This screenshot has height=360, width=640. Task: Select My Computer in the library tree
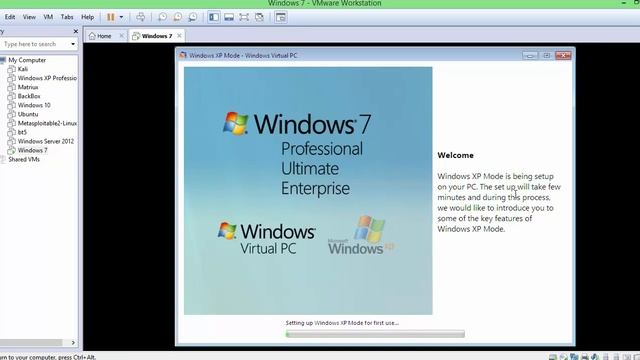pyautogui.click(x=27, y=60)
